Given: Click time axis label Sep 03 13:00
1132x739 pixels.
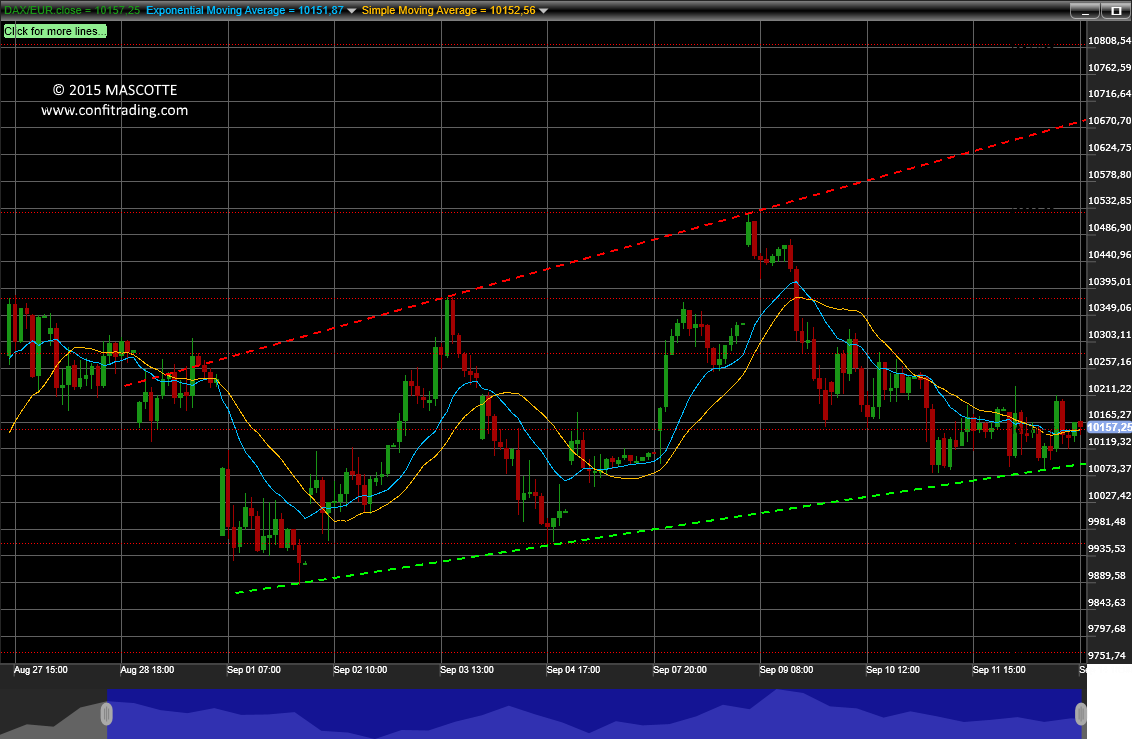Looking at the screenshot, I should 467,670.
